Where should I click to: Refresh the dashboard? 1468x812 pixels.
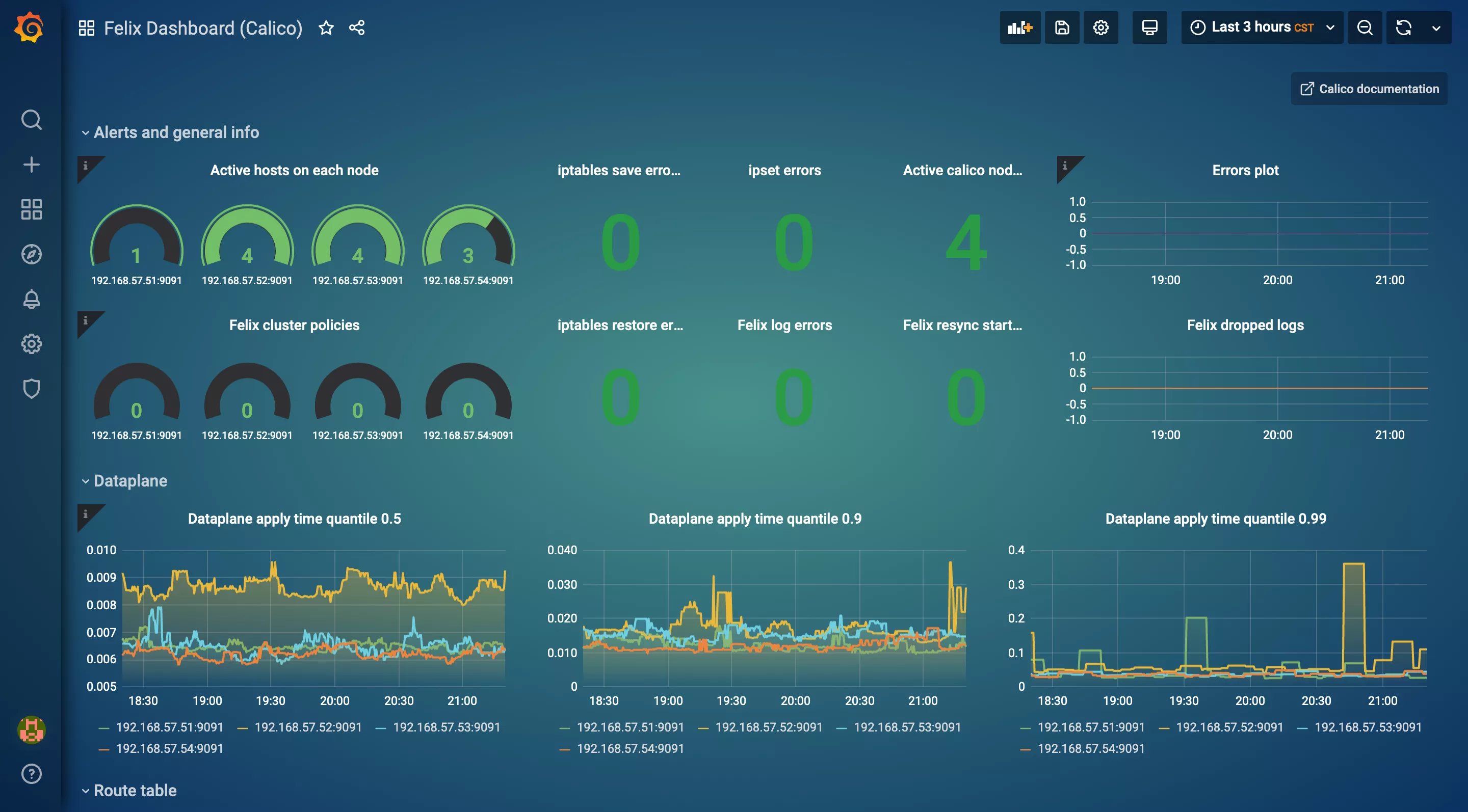pyautogui.click(x=1404, y=28)
